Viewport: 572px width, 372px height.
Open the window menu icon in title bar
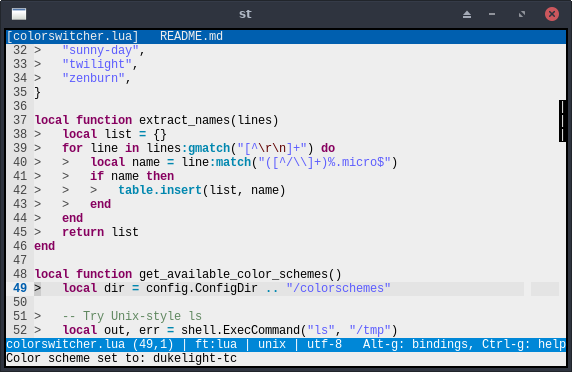click(19, 14)
